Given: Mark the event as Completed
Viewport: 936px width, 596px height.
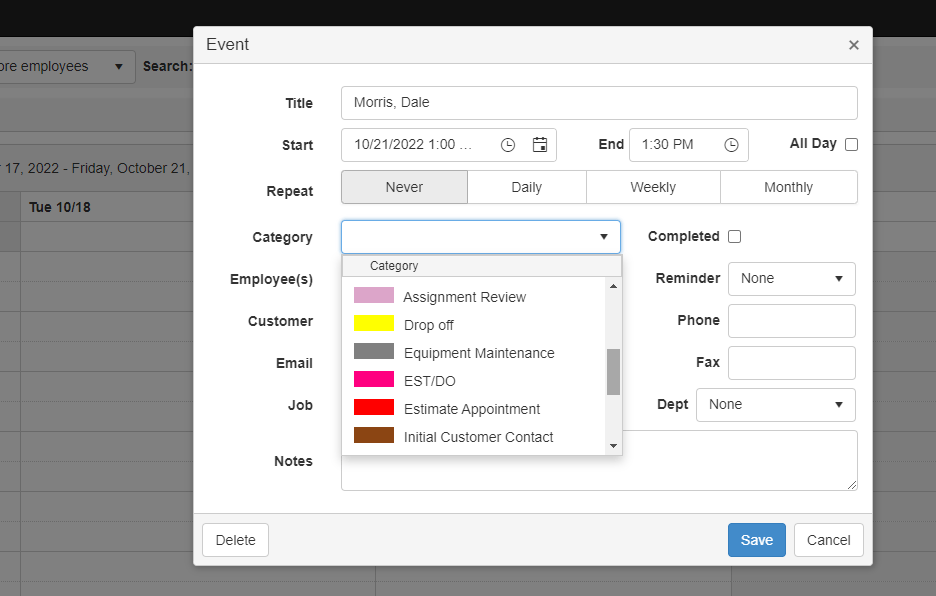Looking at the screenshot, I should (735, 236).
